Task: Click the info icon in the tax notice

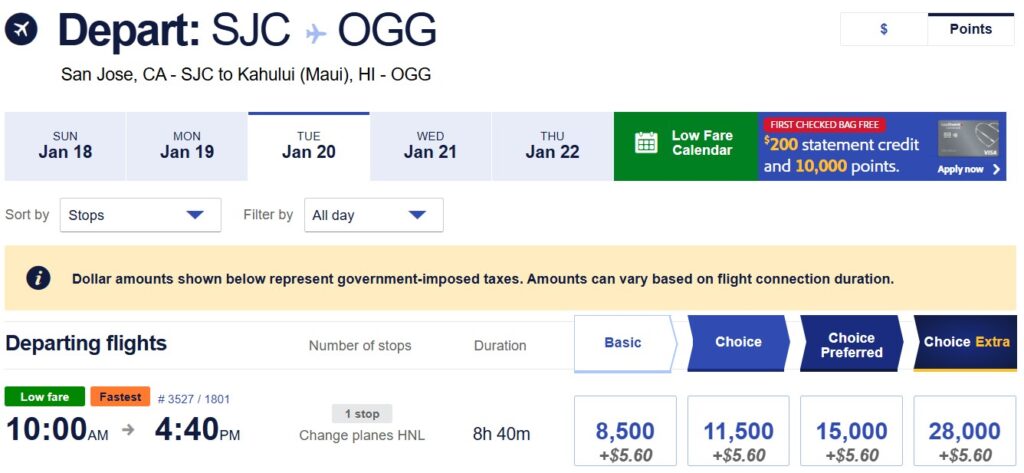Action: 38,278
